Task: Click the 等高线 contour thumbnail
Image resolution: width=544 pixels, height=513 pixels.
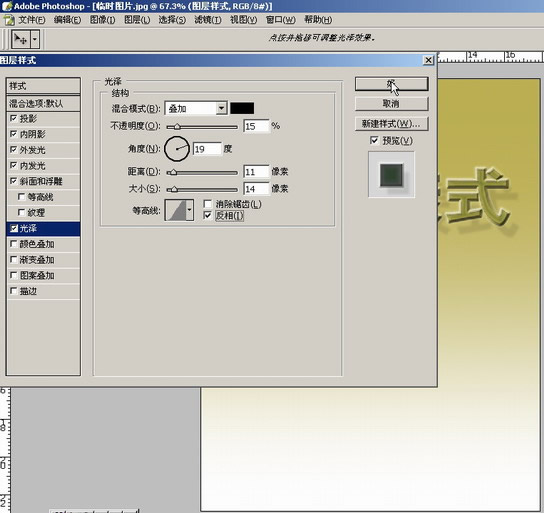Action: click(175, 210)
